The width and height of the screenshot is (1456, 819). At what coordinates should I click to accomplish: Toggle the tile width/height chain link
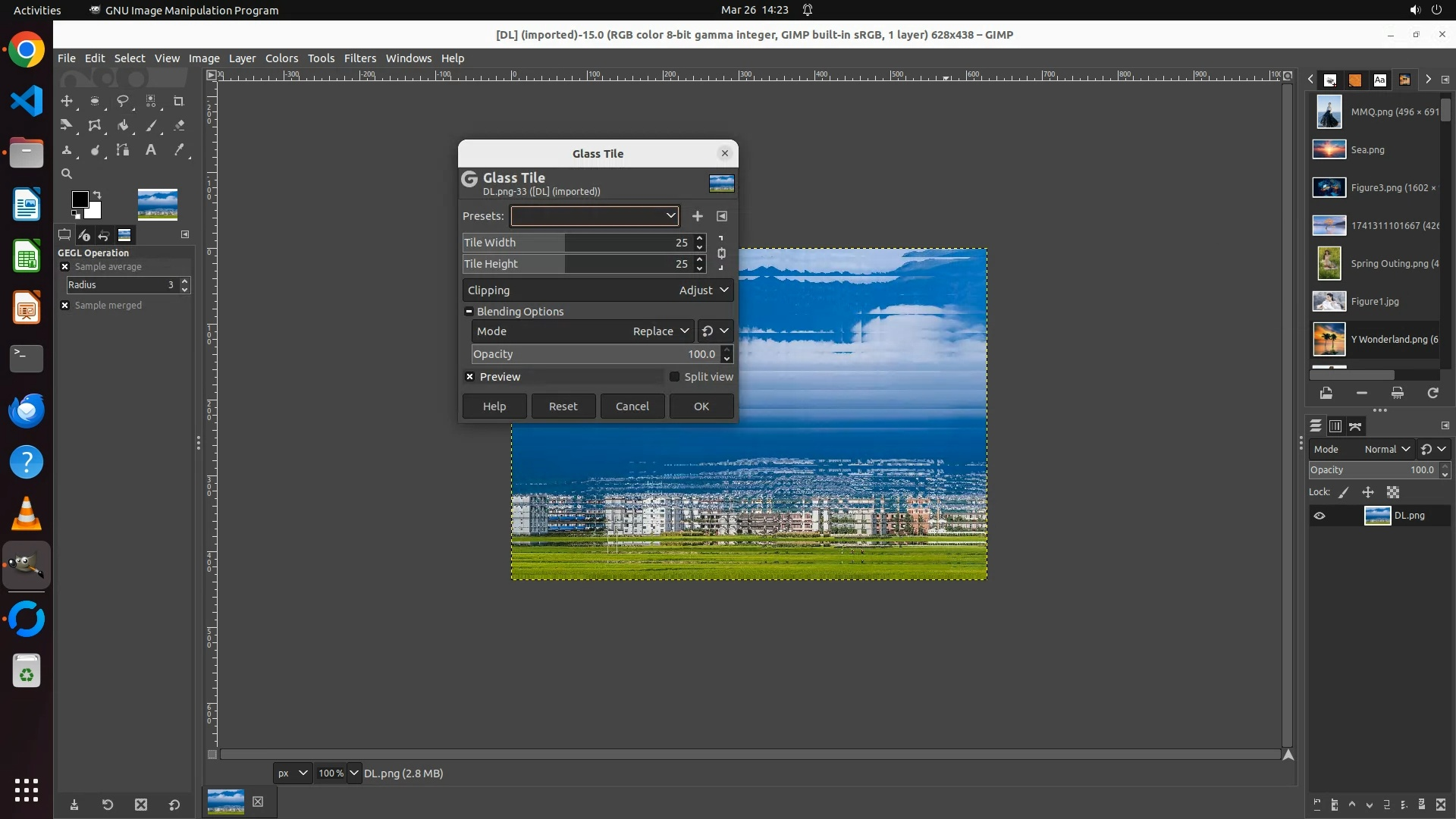[x=721, y=253]
